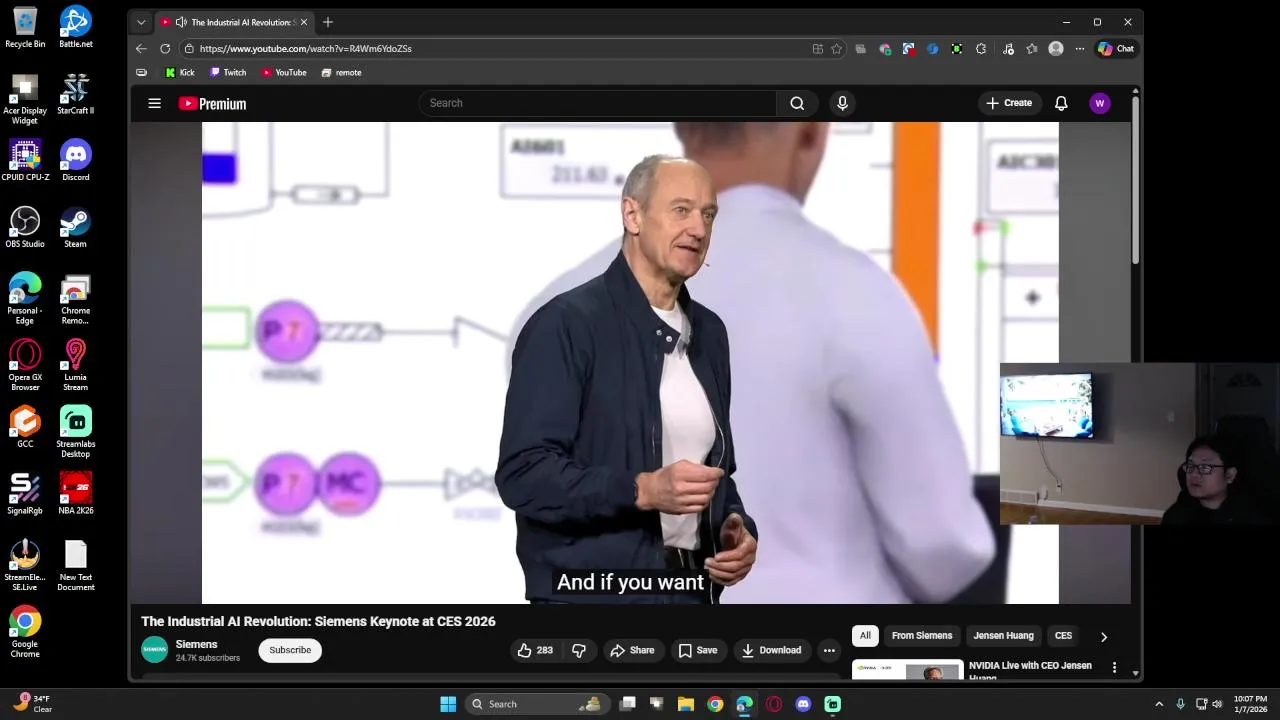1280x720 pixels.
Task: Click the video title text
Action: pos(318,621)
